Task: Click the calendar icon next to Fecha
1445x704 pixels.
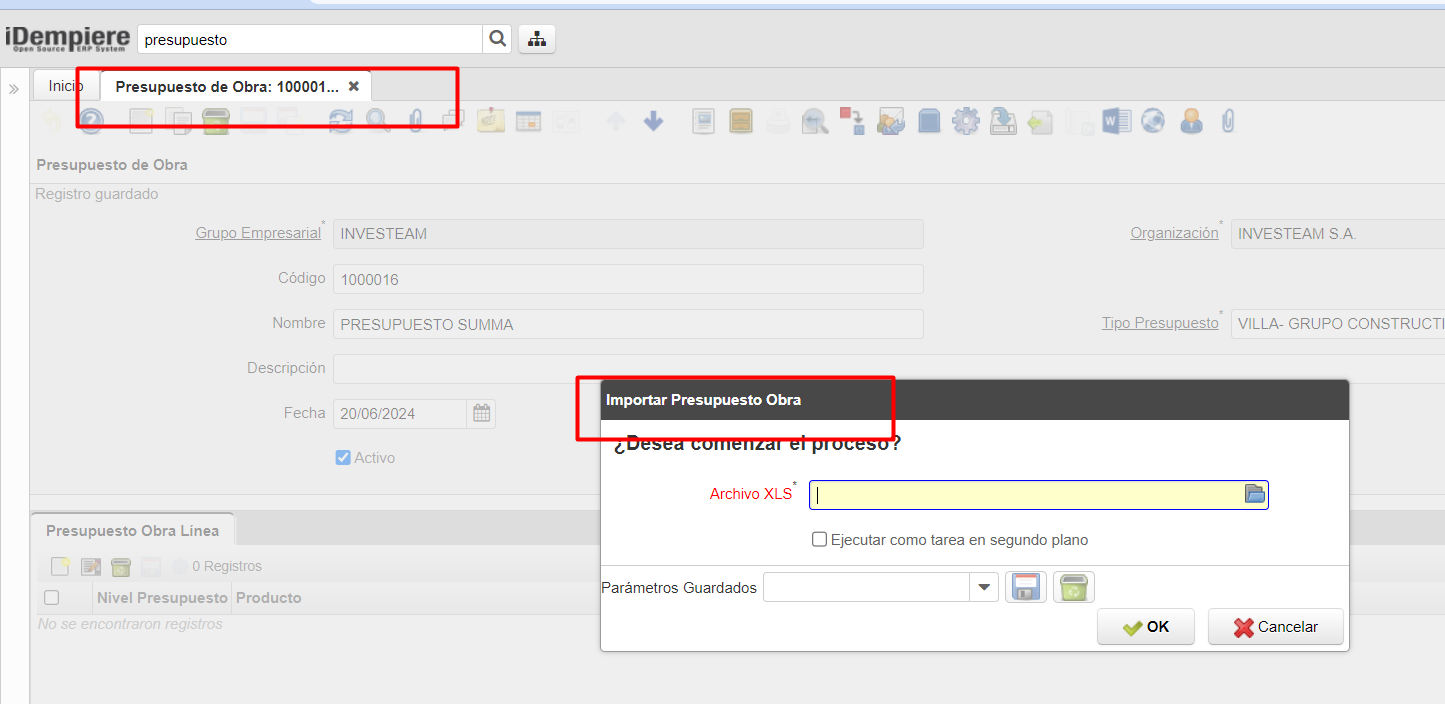Action: [481, 413]
